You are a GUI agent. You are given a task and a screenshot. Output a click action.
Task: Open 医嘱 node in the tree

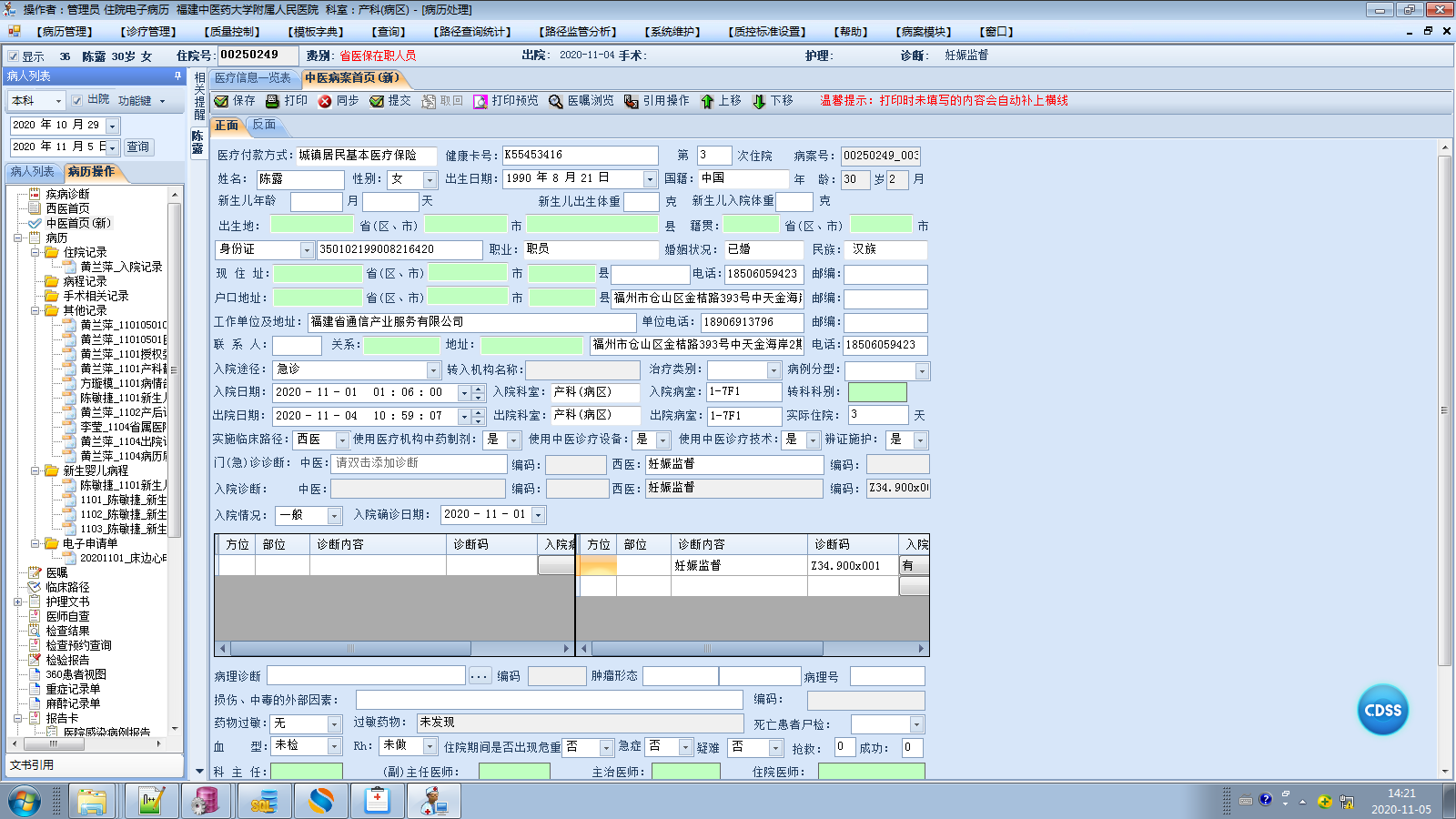(x=56, y=572)
